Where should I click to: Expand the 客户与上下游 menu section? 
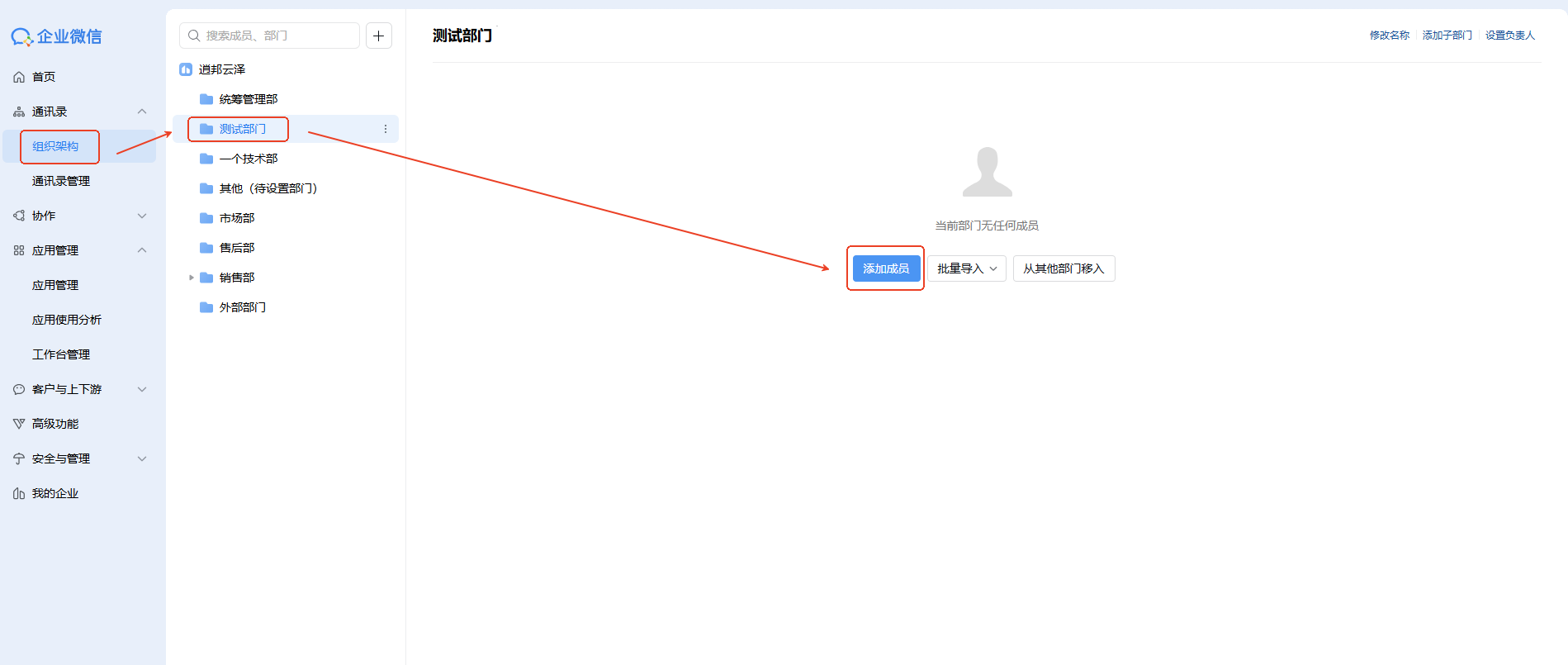(x=142, y=389)
